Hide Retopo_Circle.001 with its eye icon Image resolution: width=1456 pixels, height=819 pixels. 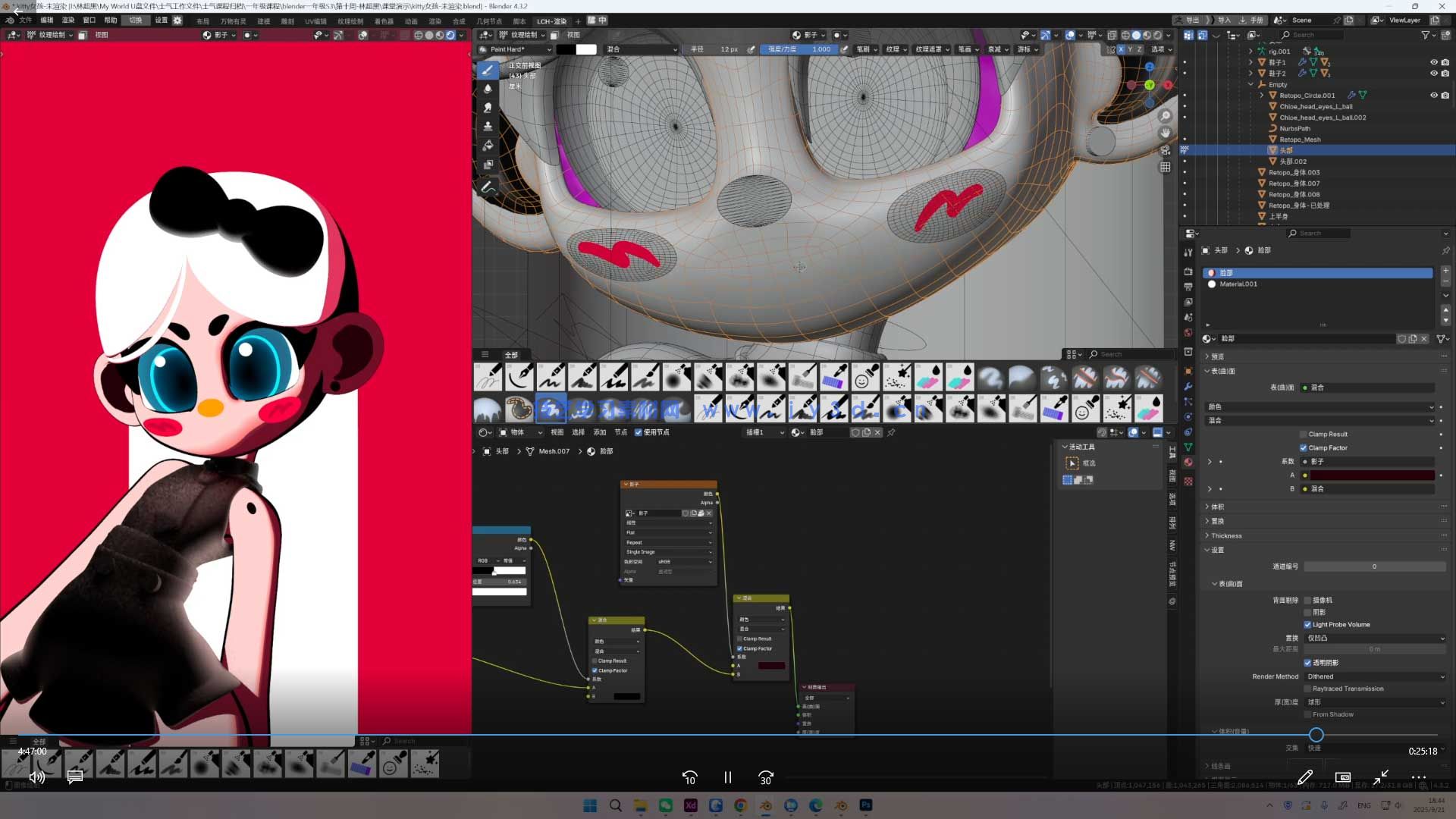click(x=1433, y=96)
